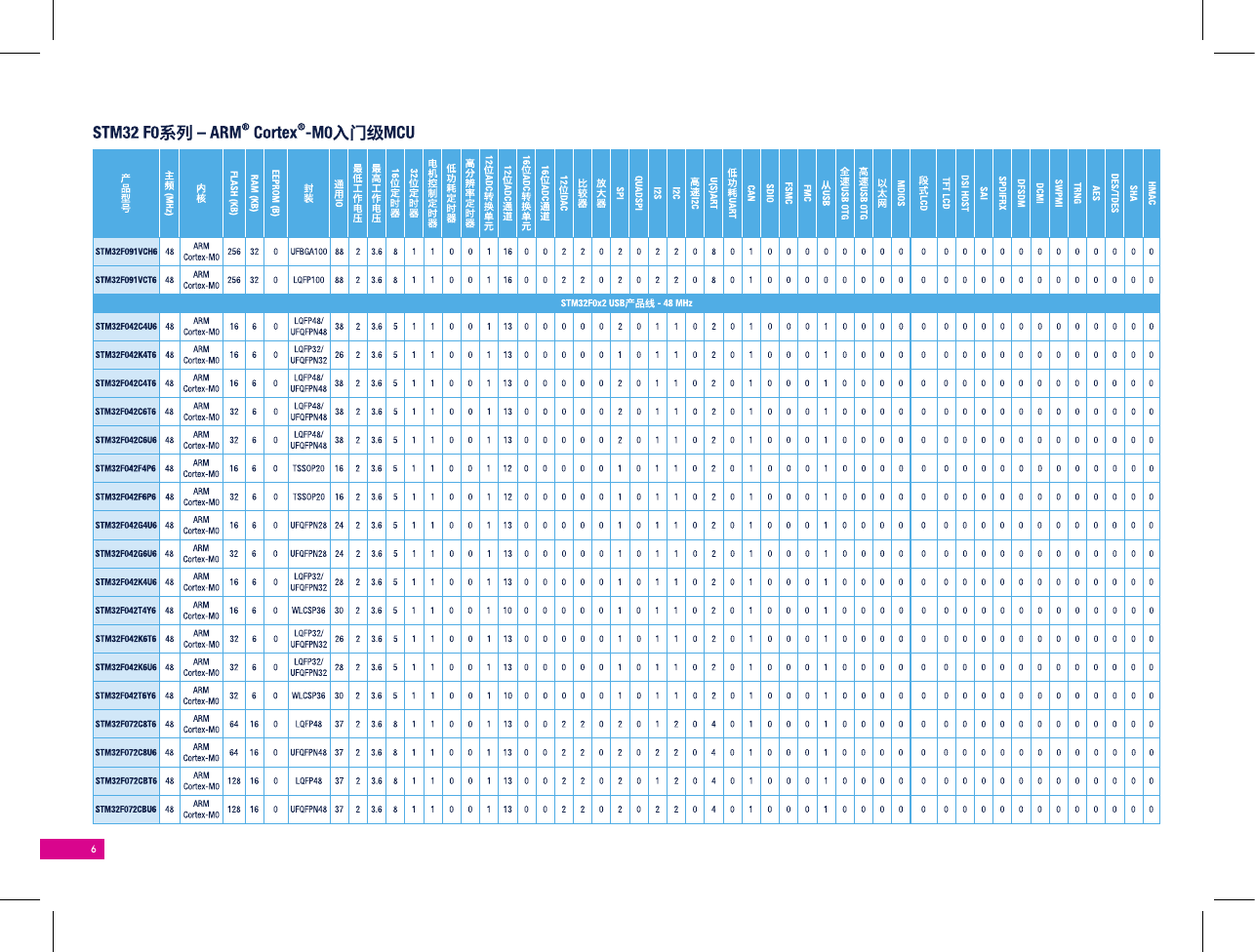Image resolution: width=1255 pixels, height=952 pixels.
Task: Click product name STM32F042K6T6
Action: pyautogui.click(x=126, y=639)
